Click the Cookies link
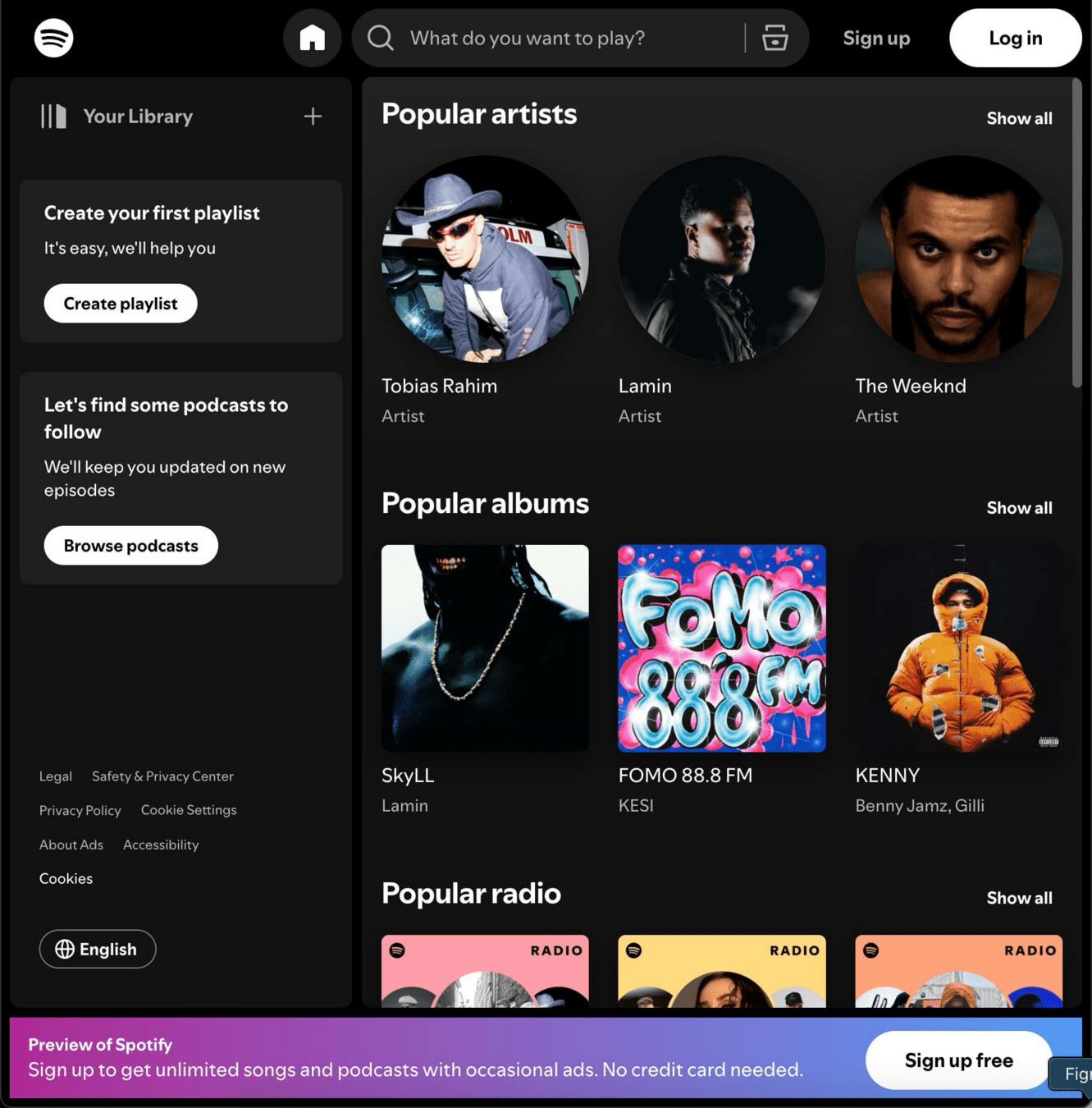The image size is (1092, 1108). [x=66, y=878]
